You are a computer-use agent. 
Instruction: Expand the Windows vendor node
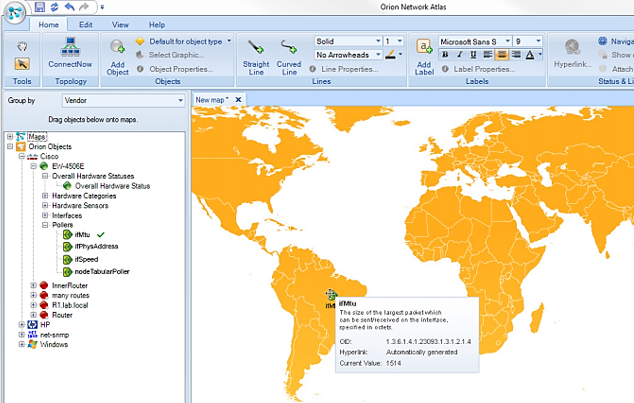coord(22,344)
